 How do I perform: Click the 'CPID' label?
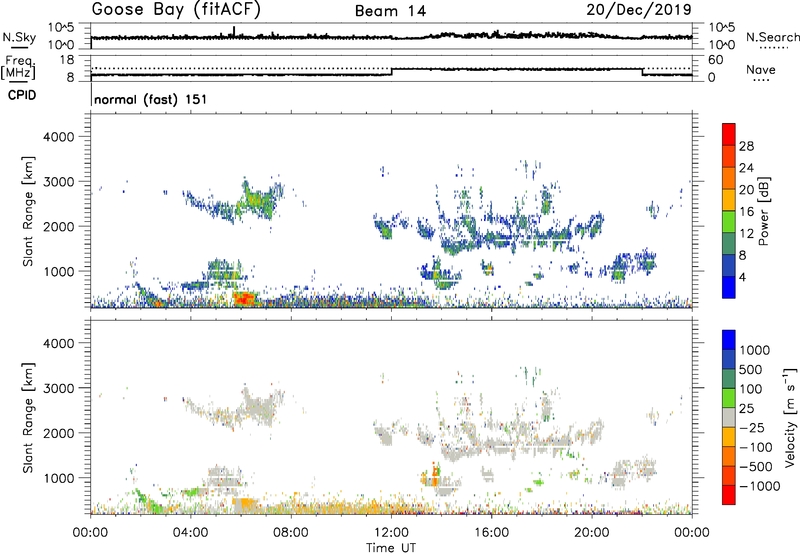(x=22, y=95)
